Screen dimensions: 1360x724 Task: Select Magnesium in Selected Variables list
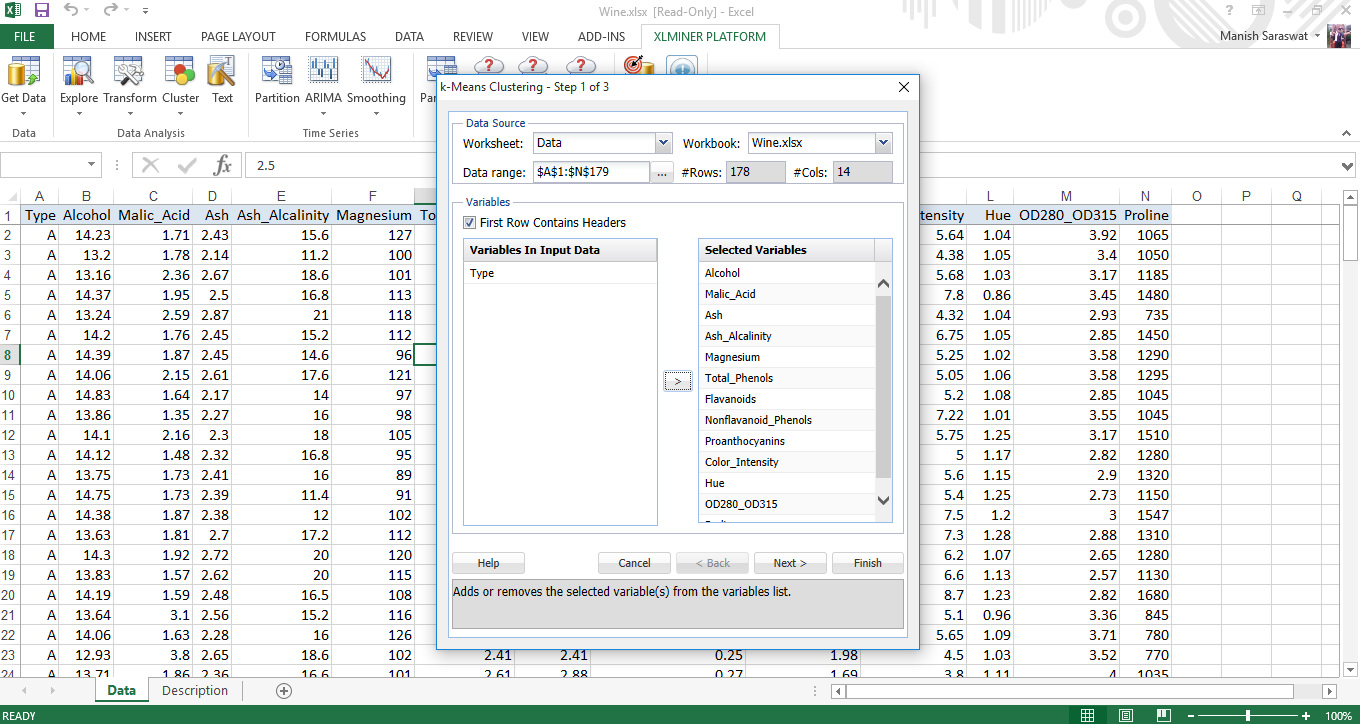[732, 357]
